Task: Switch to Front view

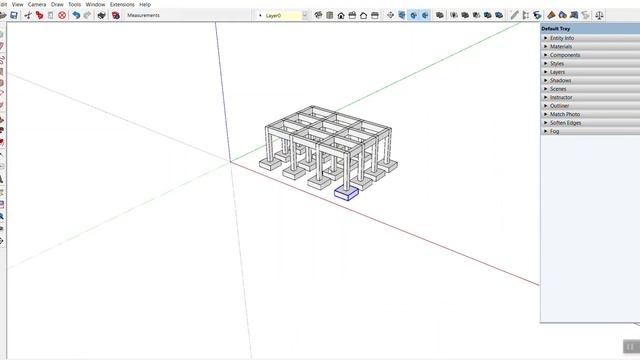Action: [x=341, y=16]
